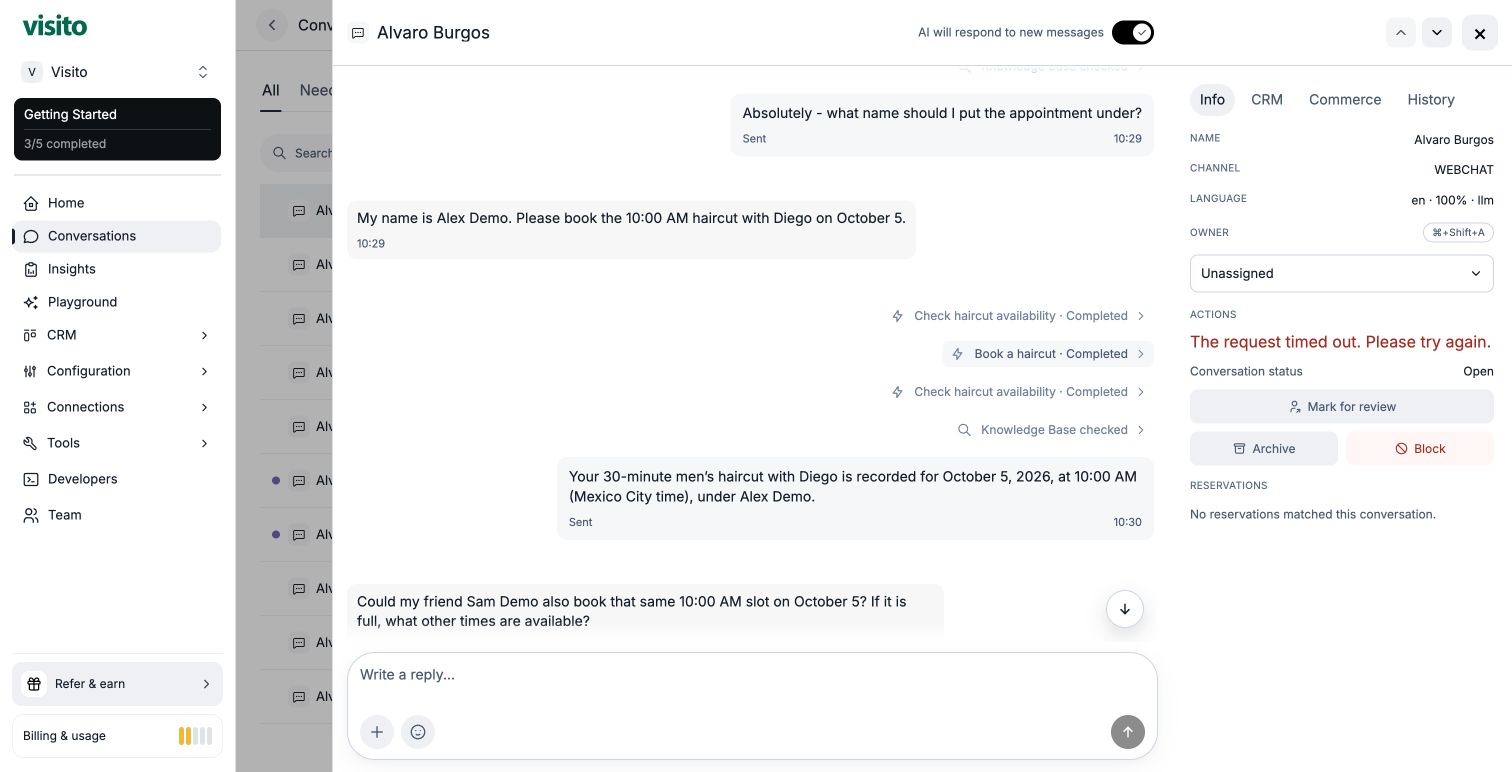This screenshot has height=772, width=1512.
Task: Switch to the CRM tab in details panel
Action: pos(1267,100)
